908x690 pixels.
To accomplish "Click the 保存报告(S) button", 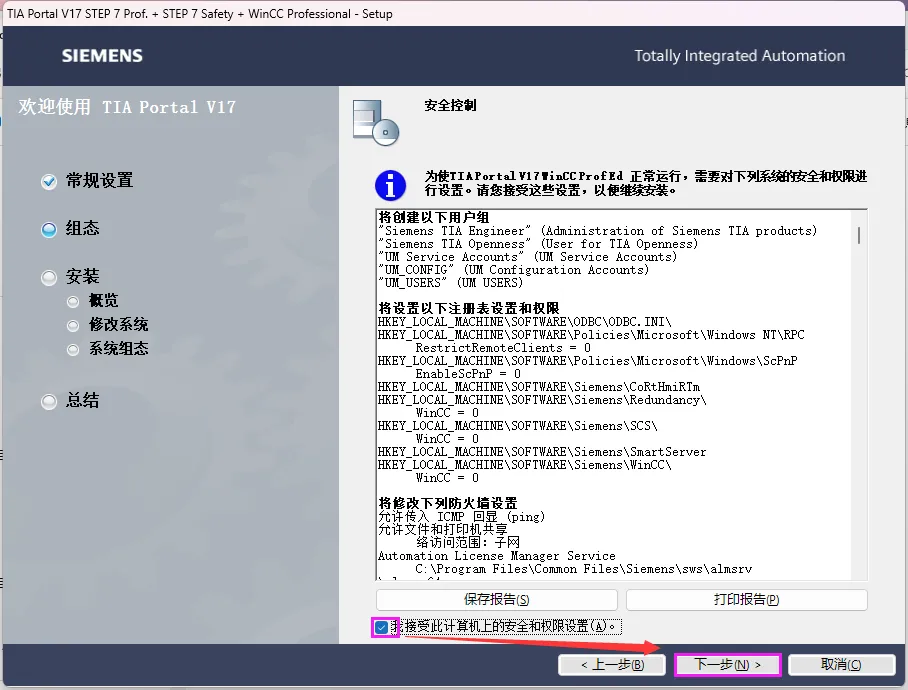I will [496, 600].
